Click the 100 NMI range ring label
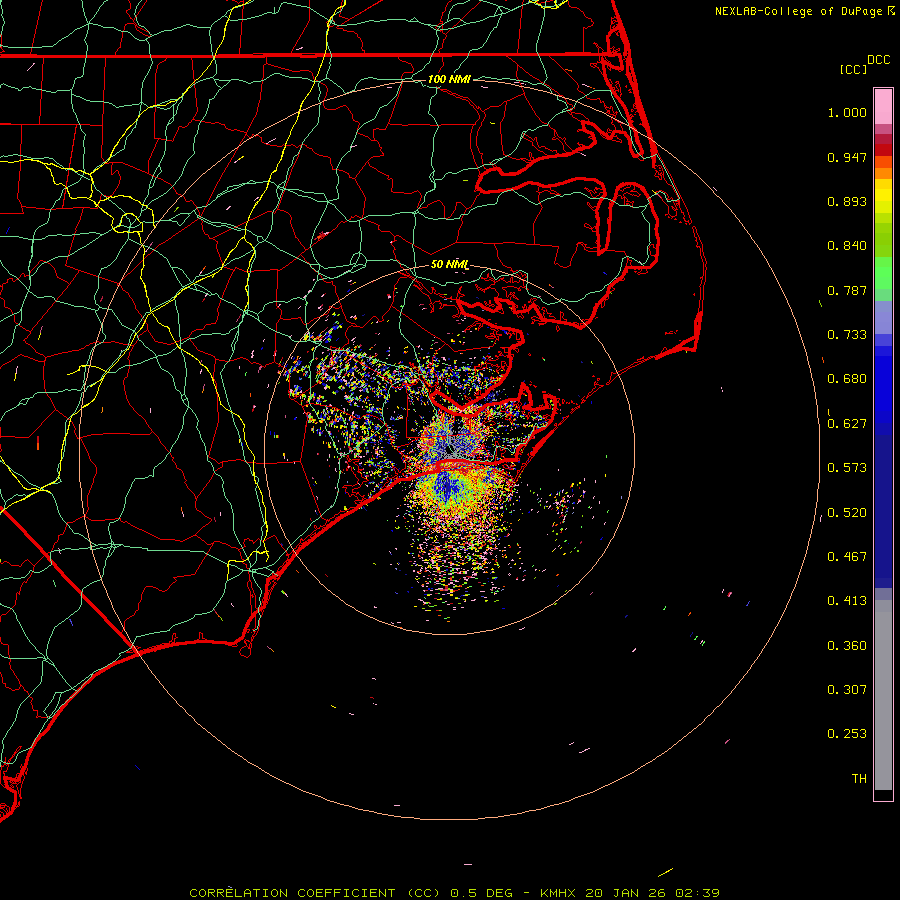This screenshot has width=900, height=900. tap(449, 79)
